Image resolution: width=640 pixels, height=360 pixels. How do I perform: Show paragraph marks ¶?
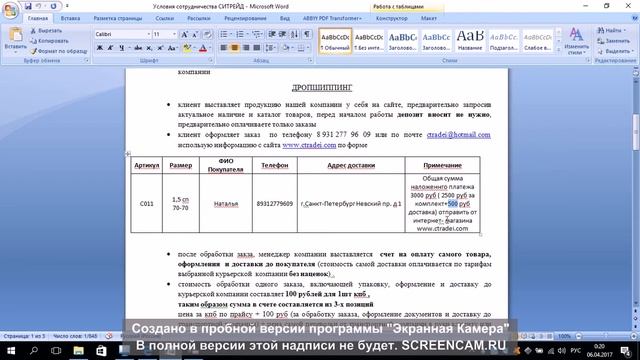tap(307, 34)
